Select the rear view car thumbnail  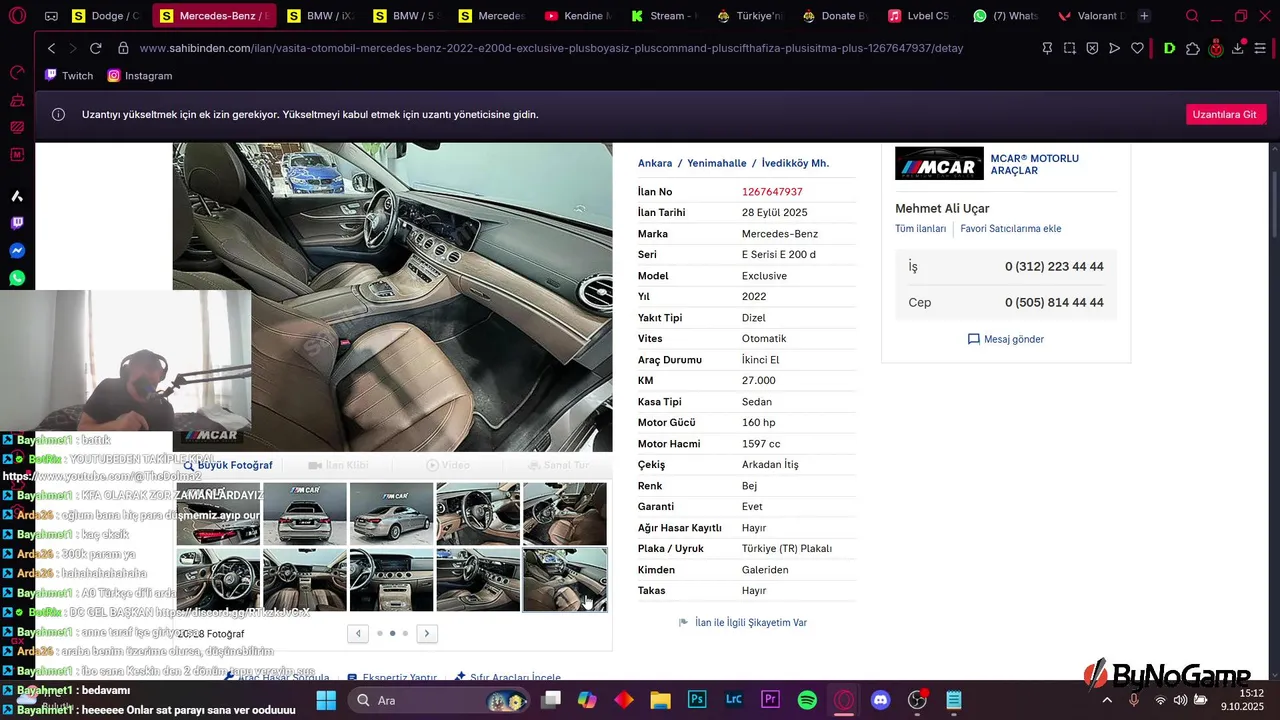coord(305,514)
